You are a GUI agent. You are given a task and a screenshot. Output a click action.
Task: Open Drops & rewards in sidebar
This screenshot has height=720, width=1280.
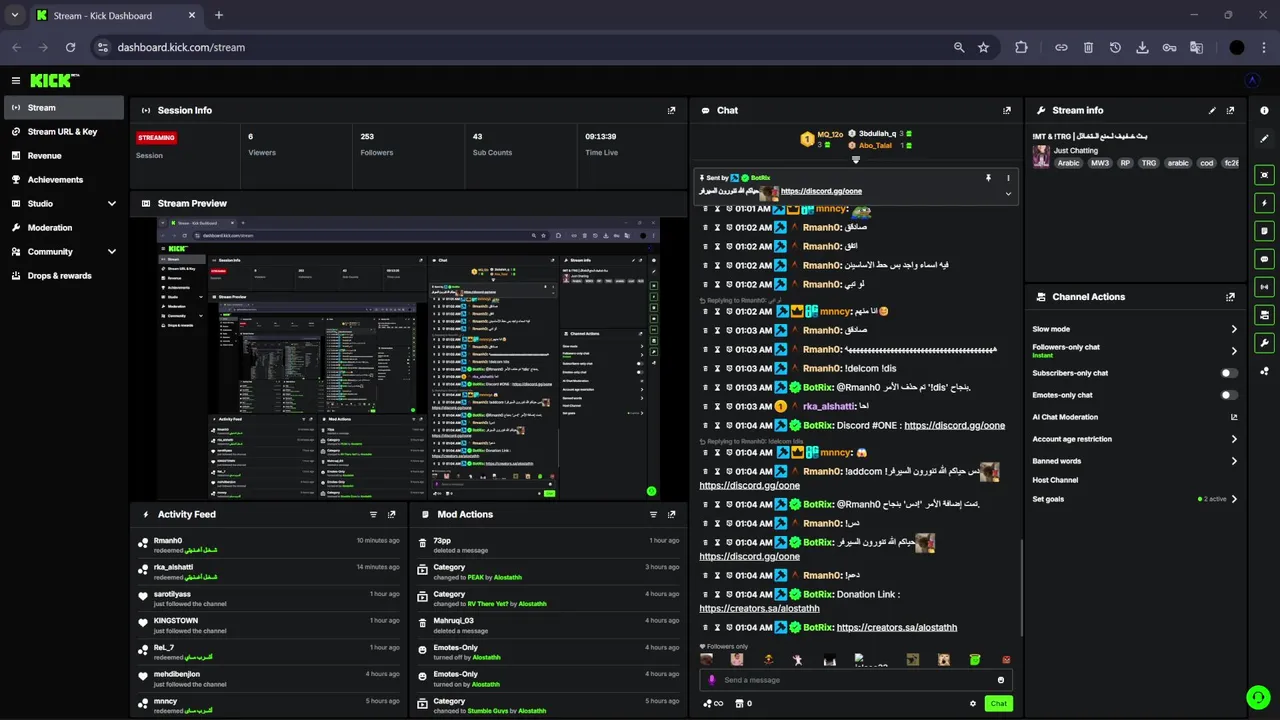(x=64, y=276)
